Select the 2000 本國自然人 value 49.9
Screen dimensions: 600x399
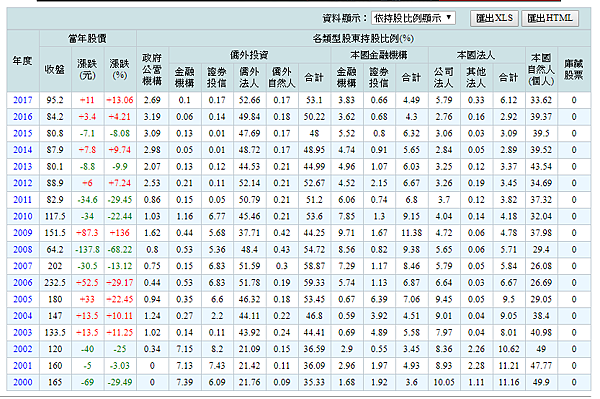tap(541, 383)
